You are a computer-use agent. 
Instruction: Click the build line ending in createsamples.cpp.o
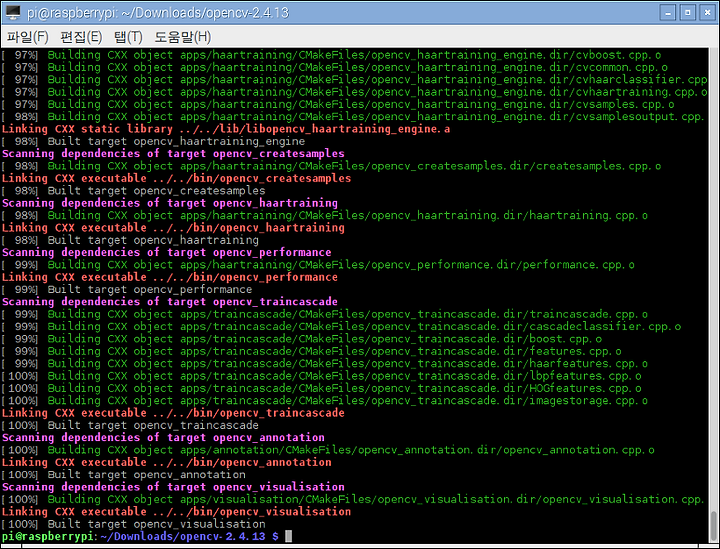coord(332,166)
